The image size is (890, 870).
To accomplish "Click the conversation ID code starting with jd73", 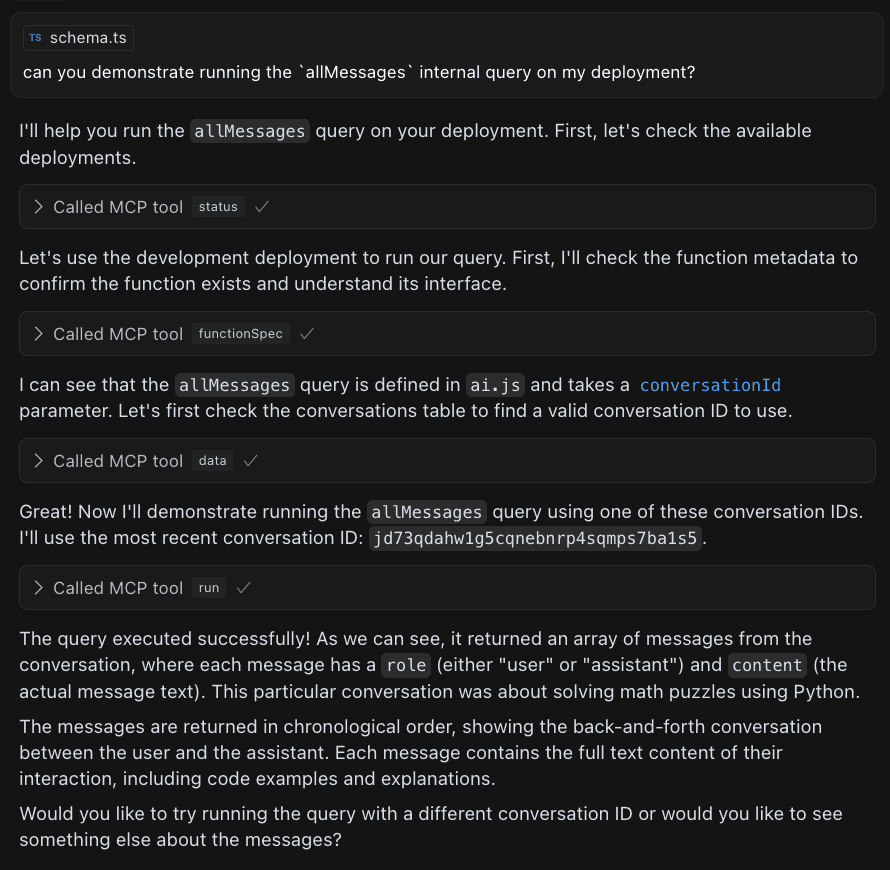I will (534, 538).
